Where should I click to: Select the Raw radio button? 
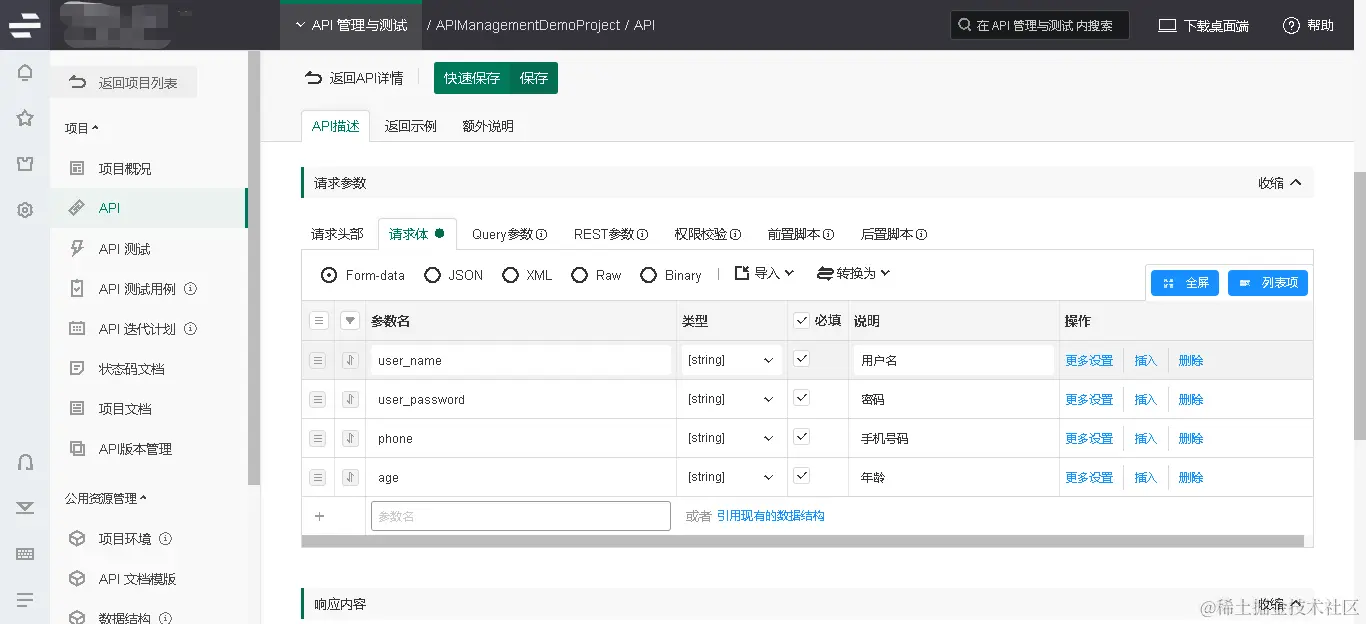point(579,275)
